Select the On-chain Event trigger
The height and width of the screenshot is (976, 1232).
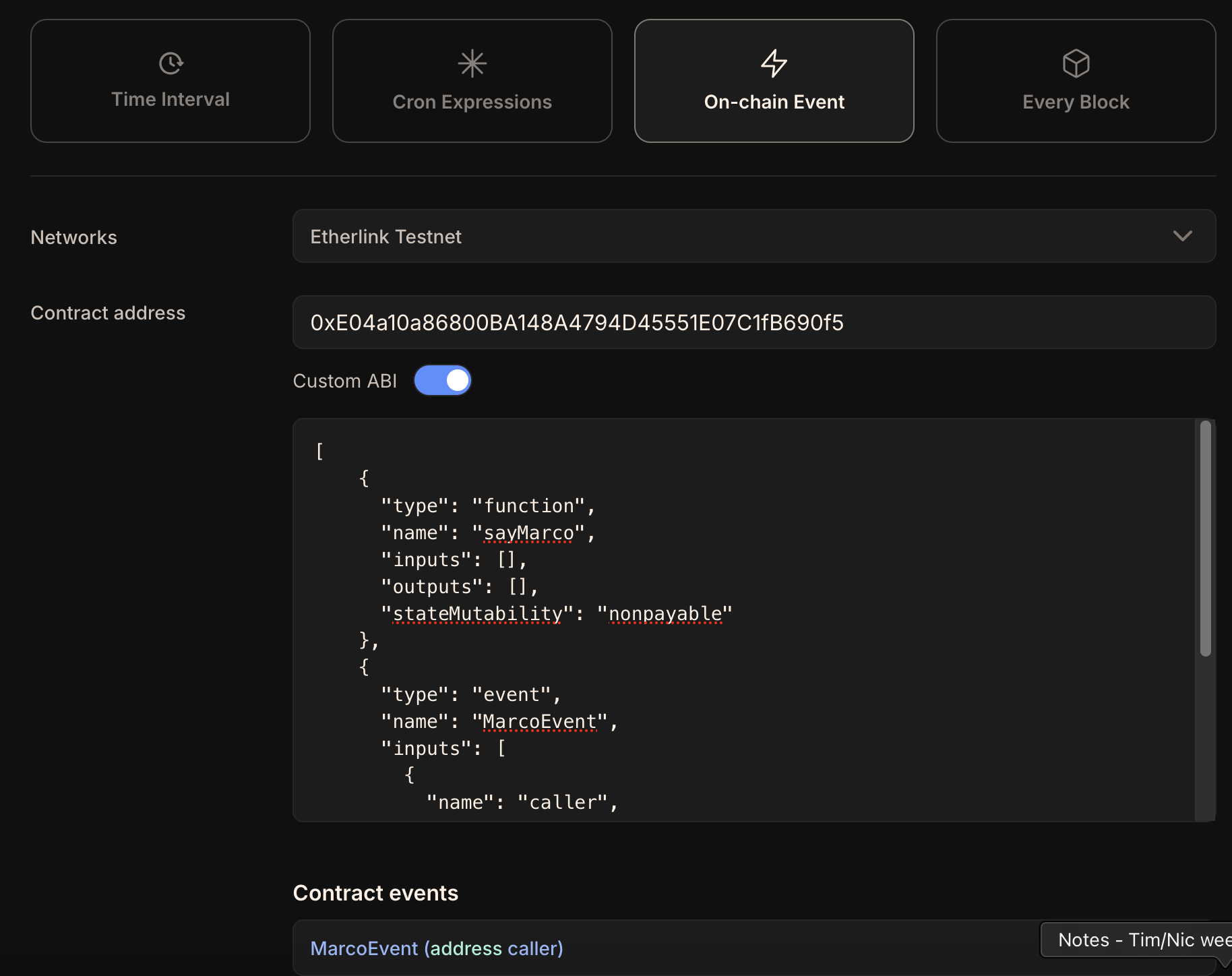pos(774,81)
